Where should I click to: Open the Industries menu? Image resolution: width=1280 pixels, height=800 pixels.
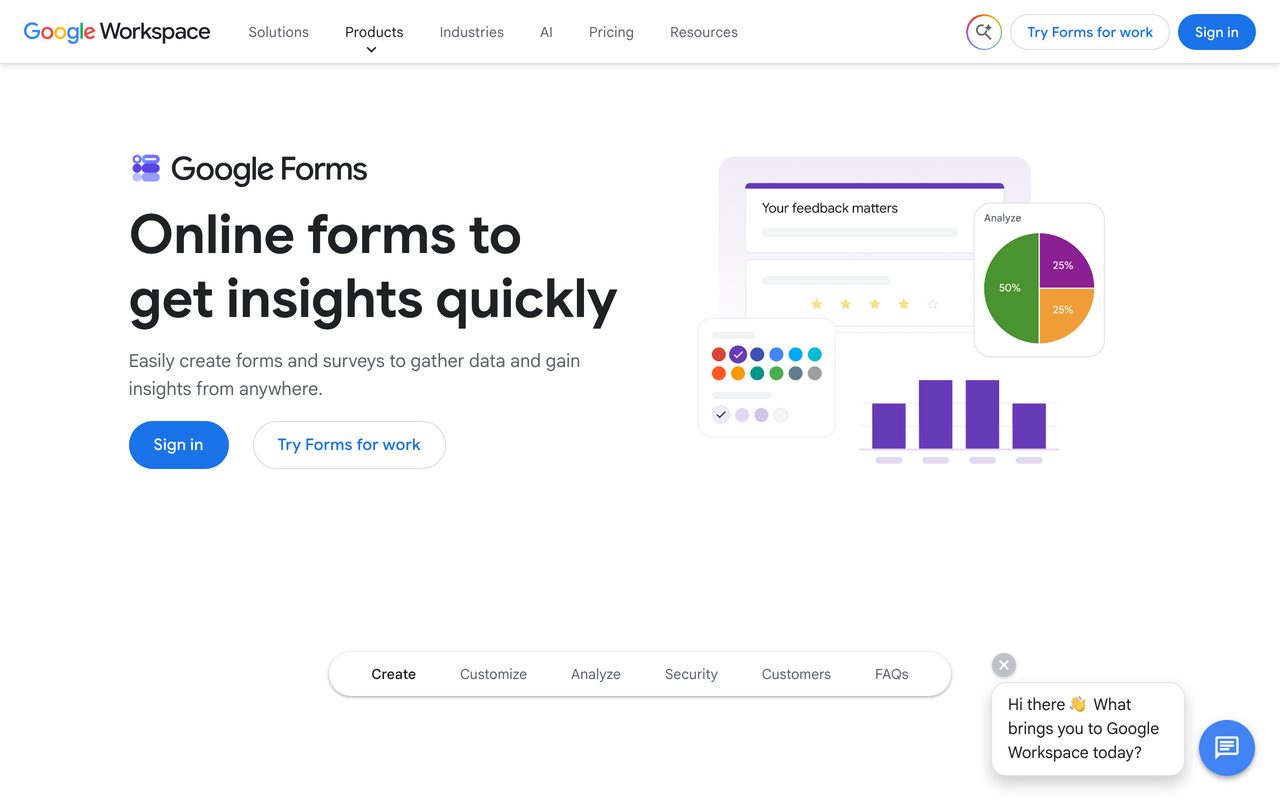click(472, 32)
